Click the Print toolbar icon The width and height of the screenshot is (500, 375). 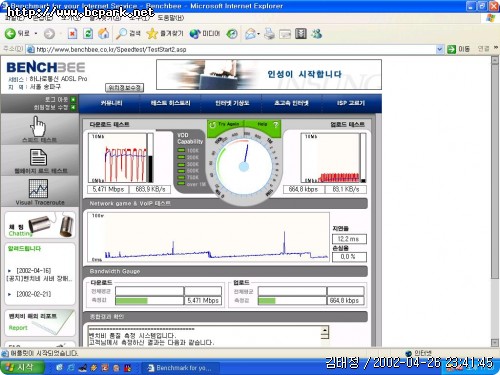pyautogui.click(x=269, y=34)
